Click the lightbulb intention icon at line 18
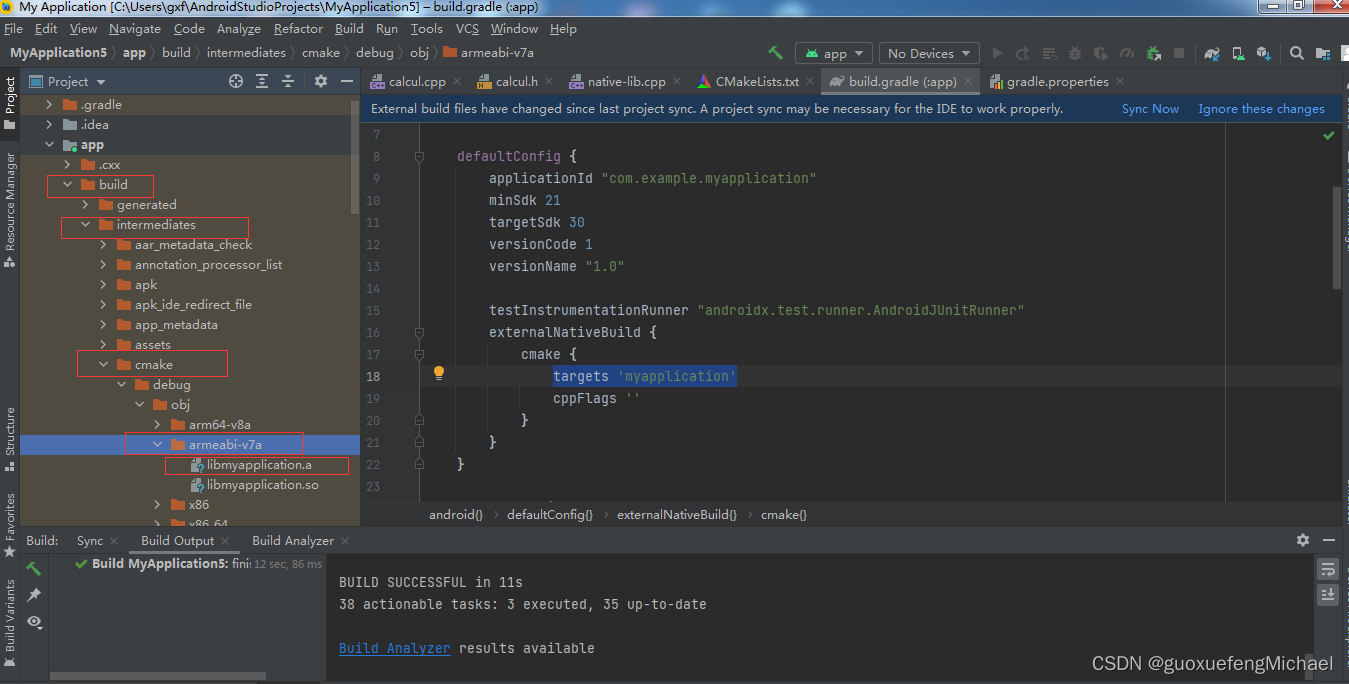 point(438,372)
